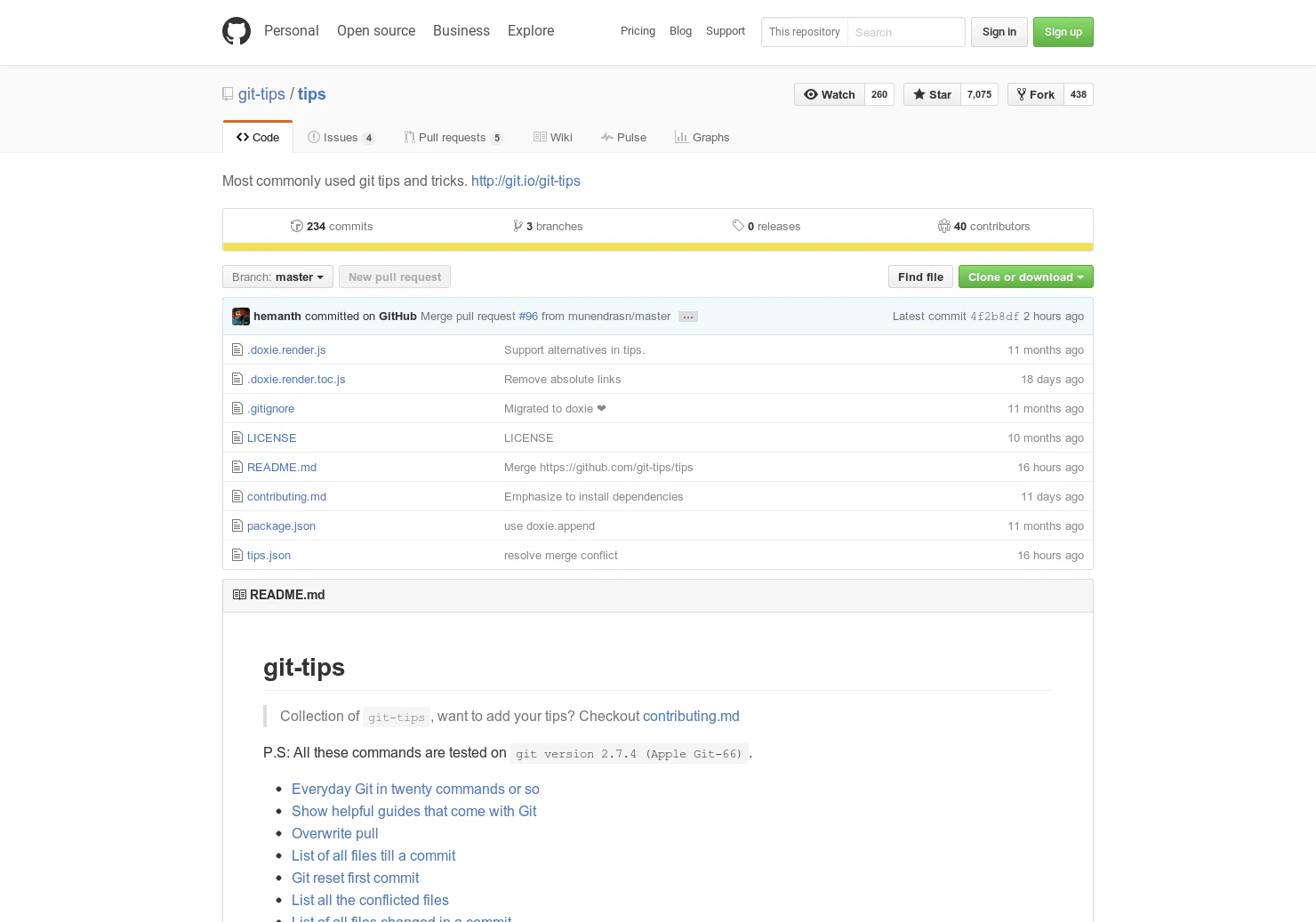Image resolution: width=1316 pixels, height=922 pixels.
Task: Click the branches fork icon
Action: tap(518, 226)
